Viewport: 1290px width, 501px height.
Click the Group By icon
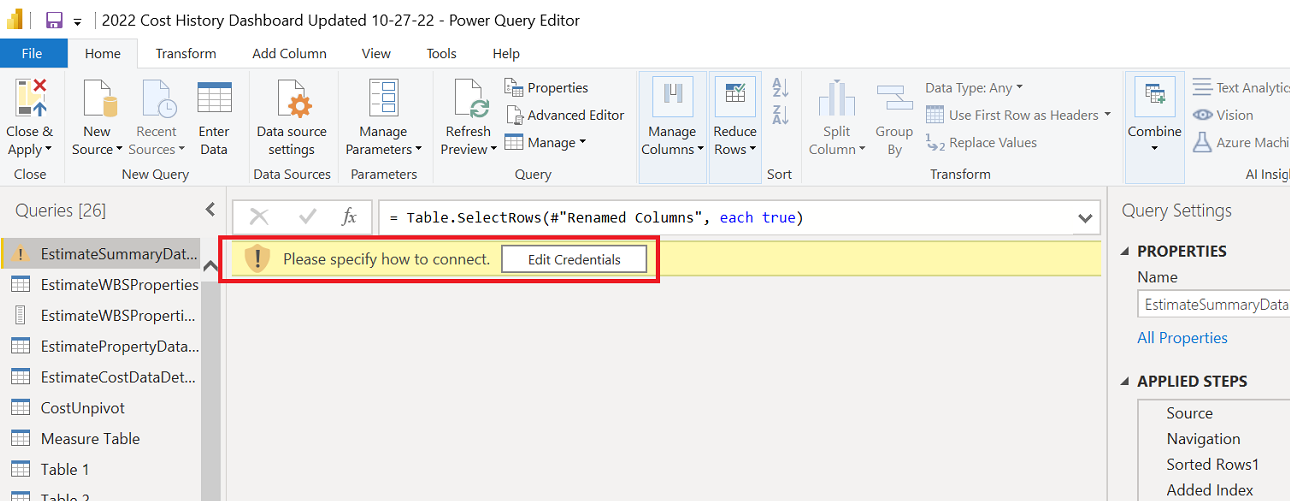[x=894, y=99]
